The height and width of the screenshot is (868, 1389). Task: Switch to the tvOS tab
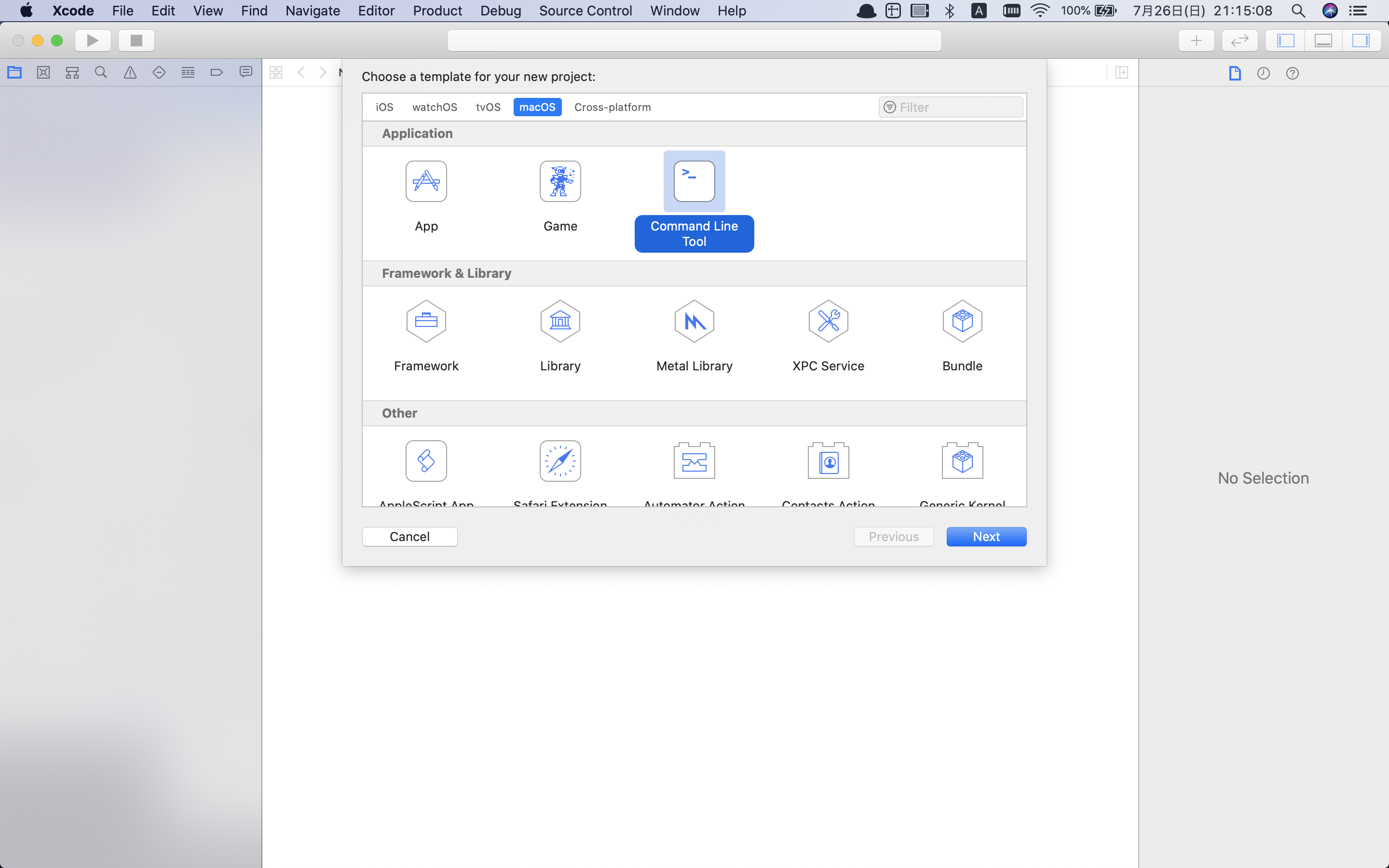[488, 107]
